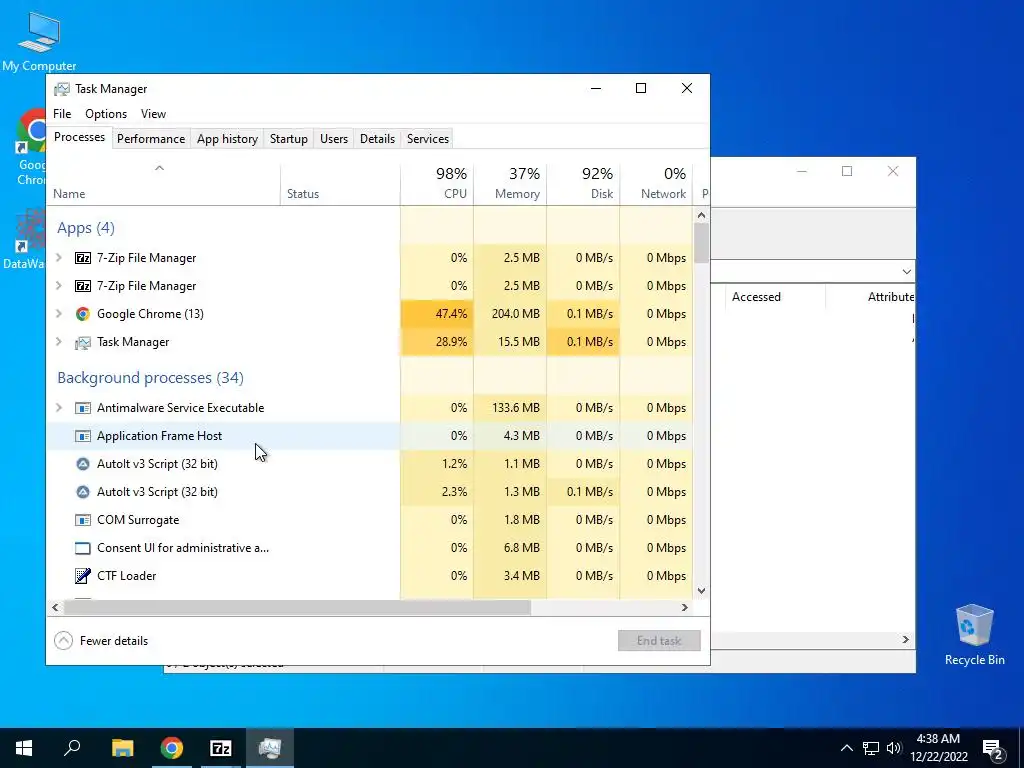Click the Consent UI process icon
This screenshot has height=768, width=1024.
[x=83, y=549]
